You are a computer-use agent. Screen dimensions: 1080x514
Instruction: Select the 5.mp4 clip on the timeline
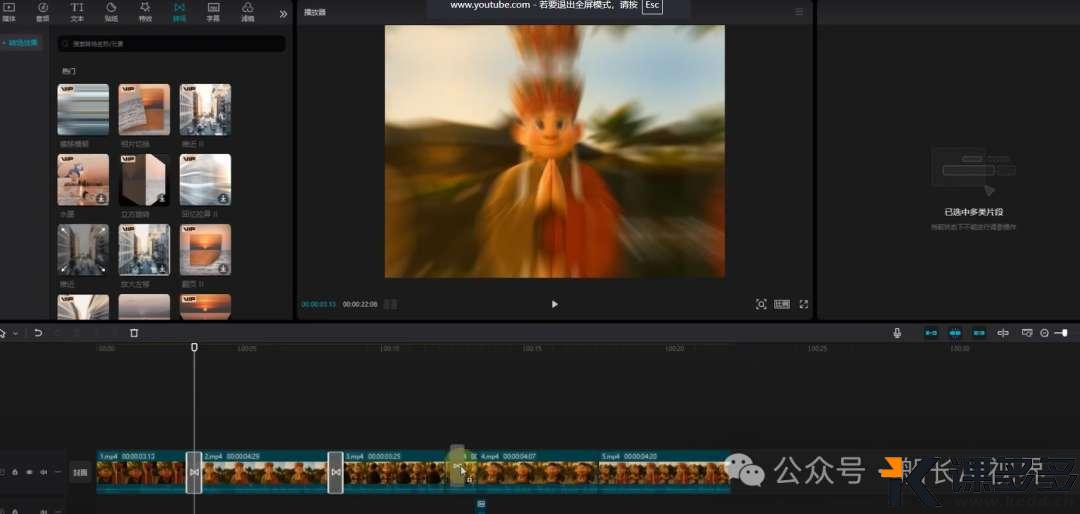pyautogui.click(x=664, y=472)
